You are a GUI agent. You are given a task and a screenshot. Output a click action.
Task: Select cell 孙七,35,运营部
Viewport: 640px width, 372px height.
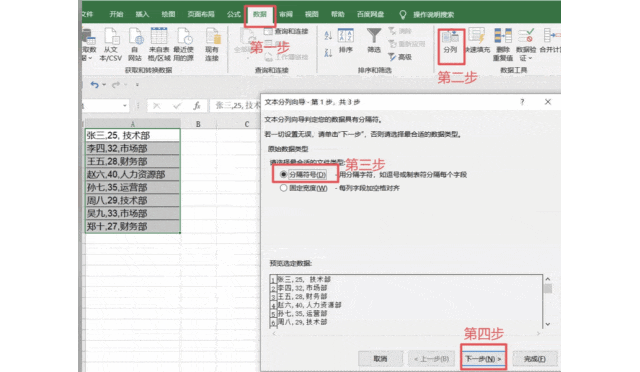pos(133,187)
